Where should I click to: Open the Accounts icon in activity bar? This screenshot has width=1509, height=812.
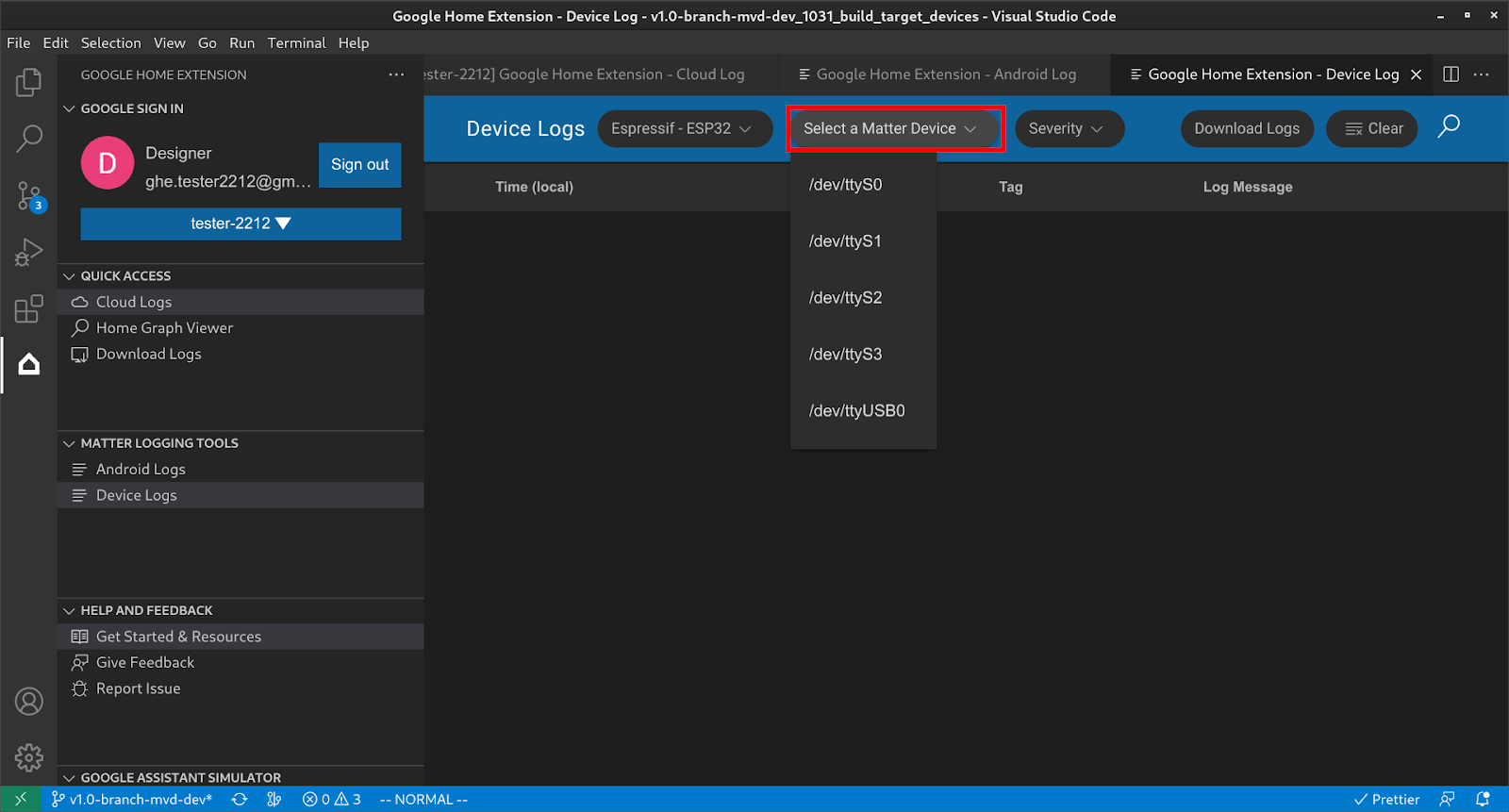pos(28,702)
